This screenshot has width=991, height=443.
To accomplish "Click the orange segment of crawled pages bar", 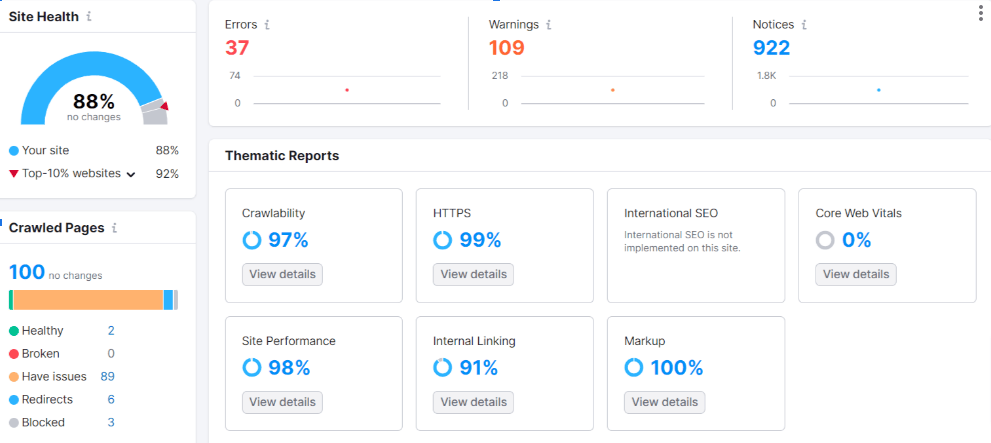I will click(x=88, y=300).
